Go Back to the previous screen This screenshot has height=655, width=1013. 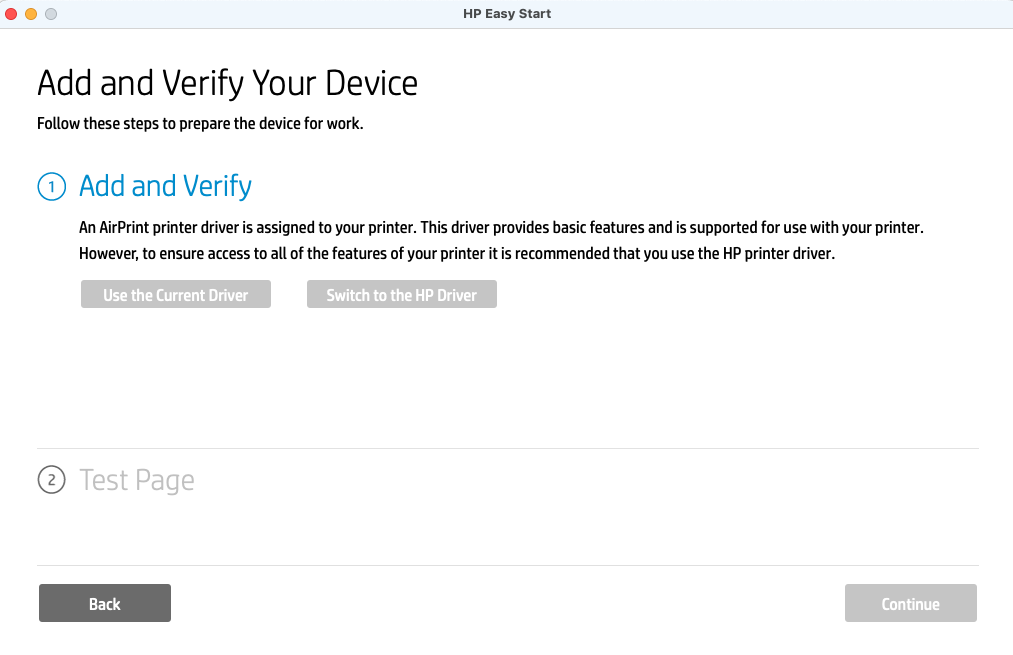coord(105,603)
